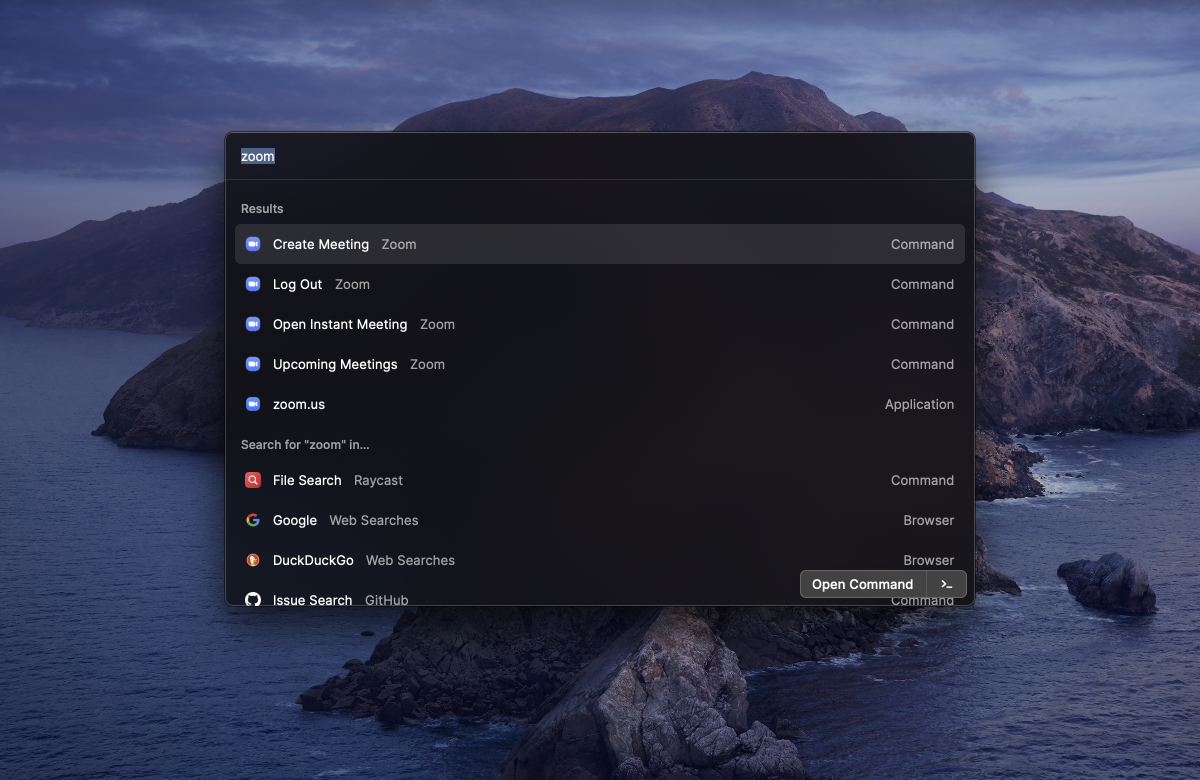Click Browser label on Google row
The height and width of the screenshot is (780, 1200).
[929, 520]
